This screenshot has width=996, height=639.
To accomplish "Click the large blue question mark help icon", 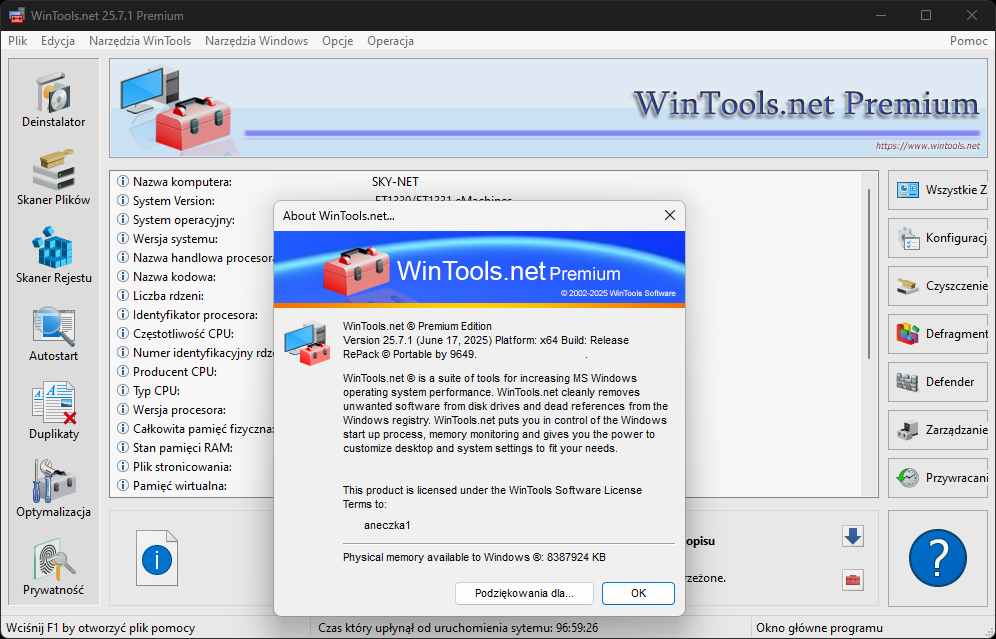I will (x=938, y=558).
